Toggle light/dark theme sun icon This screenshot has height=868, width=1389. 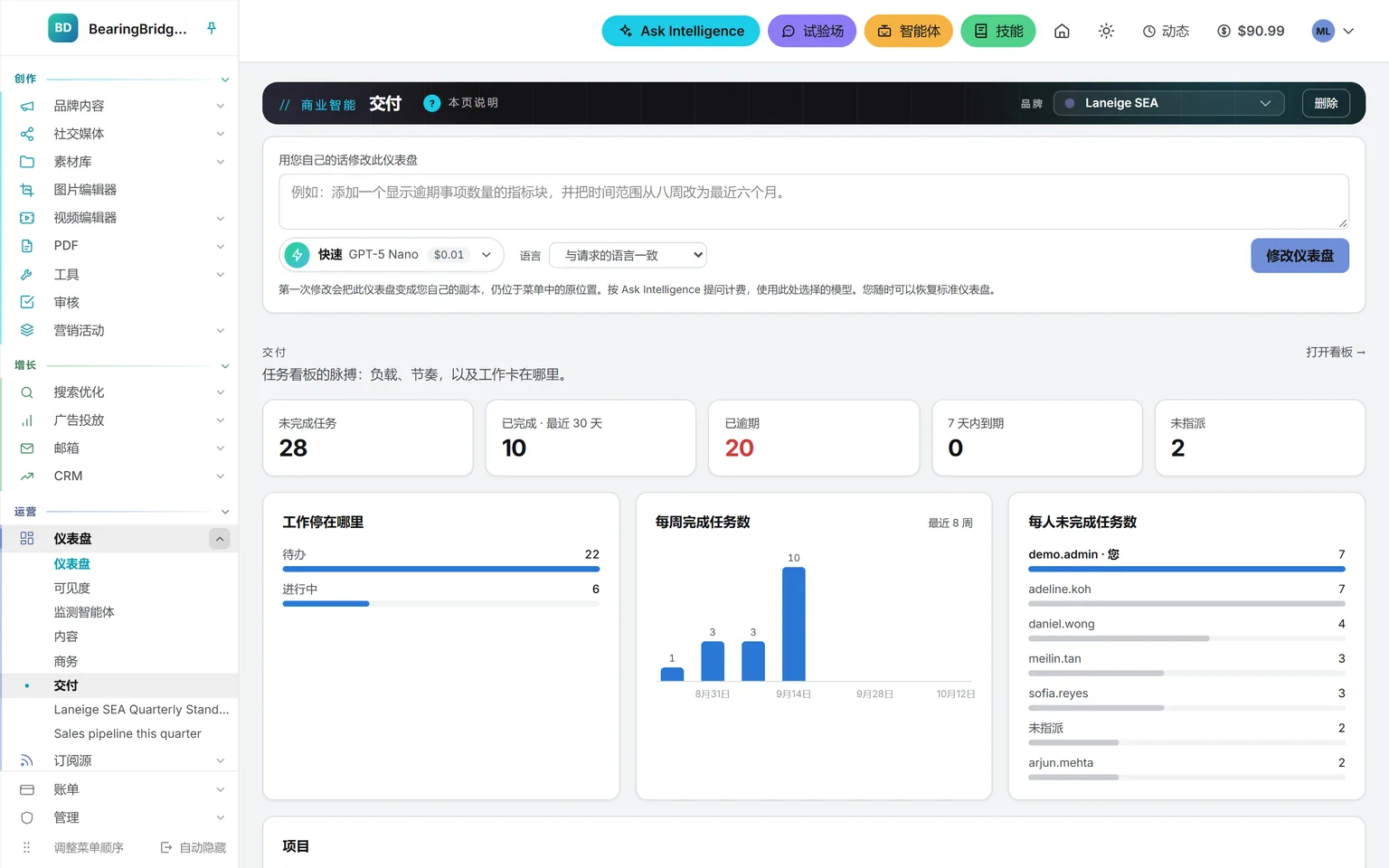point(1106,31)
